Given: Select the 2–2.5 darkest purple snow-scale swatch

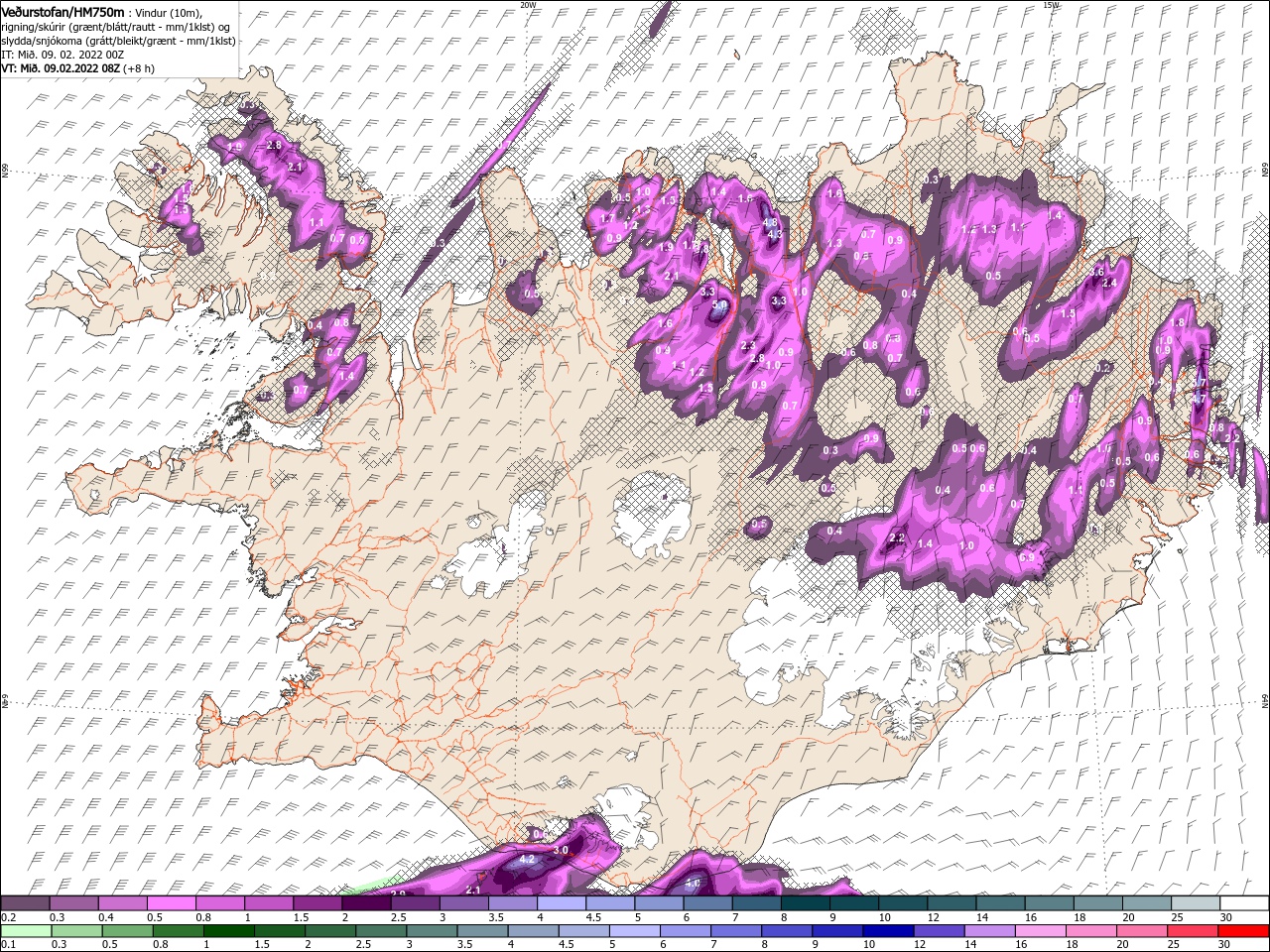Looking at the screenshot, I should pos(365,902).
